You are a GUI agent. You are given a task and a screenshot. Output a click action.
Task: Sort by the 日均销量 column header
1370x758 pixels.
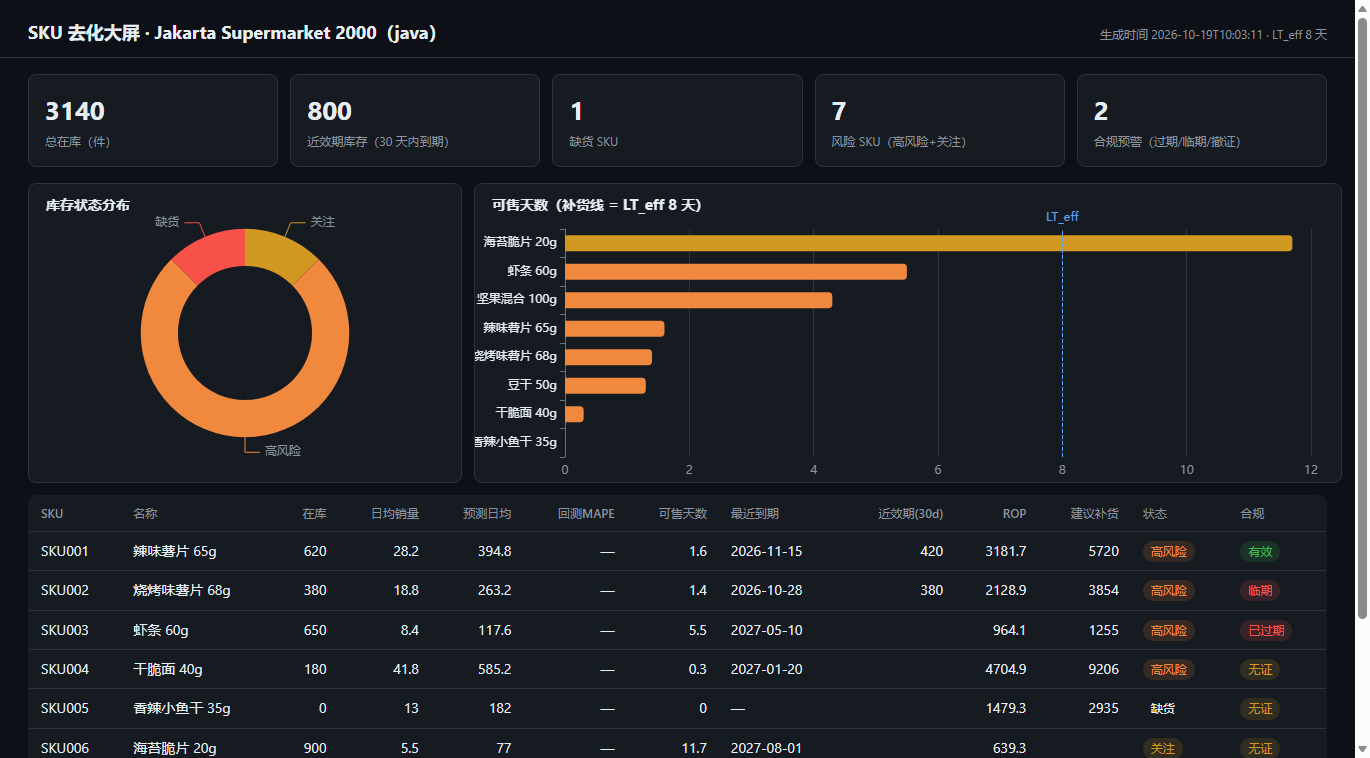tap(395, 514)
